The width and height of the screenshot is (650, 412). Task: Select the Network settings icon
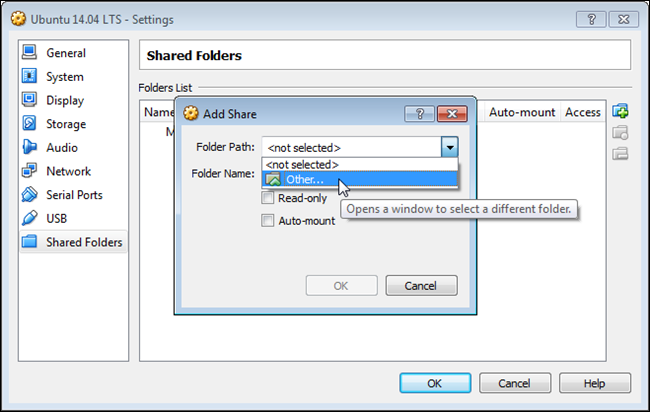point(29,171)
